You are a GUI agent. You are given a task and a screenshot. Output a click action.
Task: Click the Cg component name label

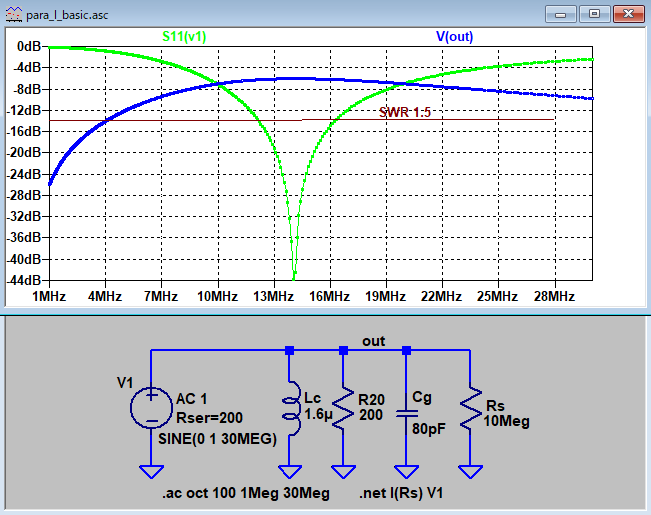click(422, 397)
